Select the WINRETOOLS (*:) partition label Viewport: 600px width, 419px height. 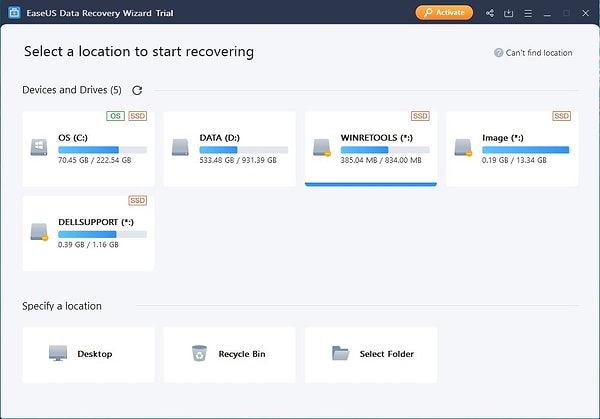click(377, 138)
